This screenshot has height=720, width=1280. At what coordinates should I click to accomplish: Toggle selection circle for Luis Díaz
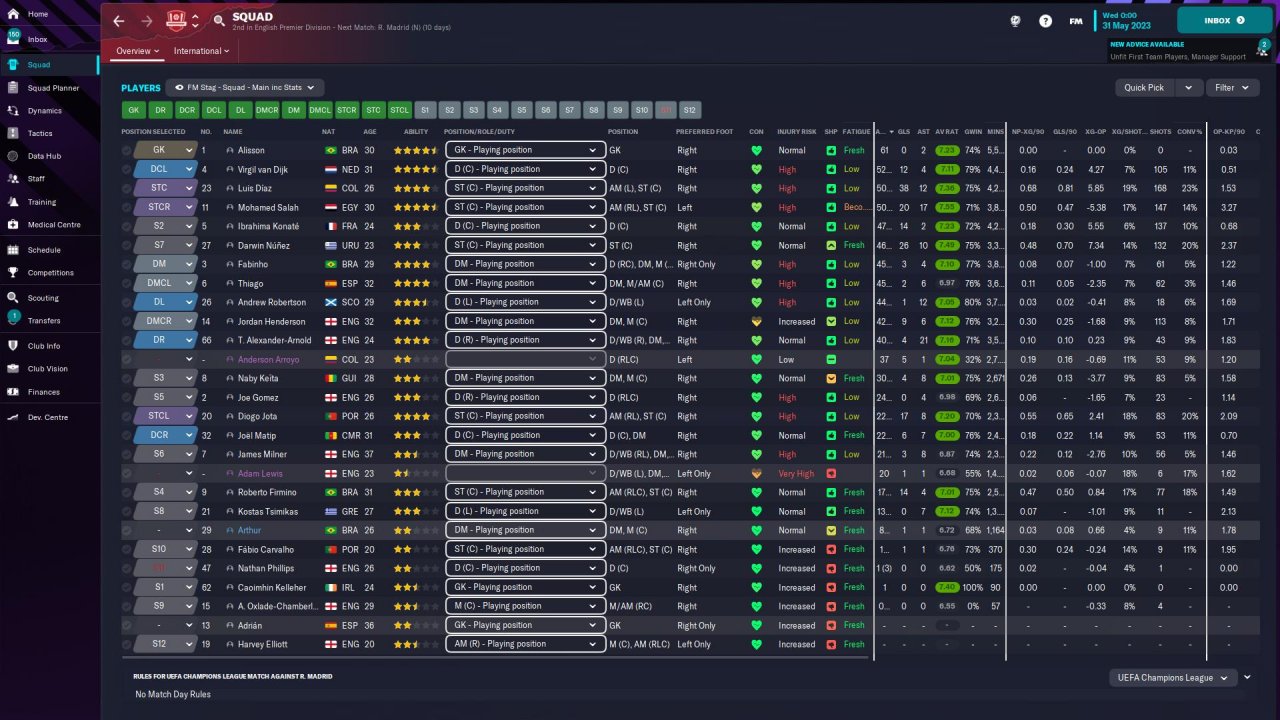[126, 188]
